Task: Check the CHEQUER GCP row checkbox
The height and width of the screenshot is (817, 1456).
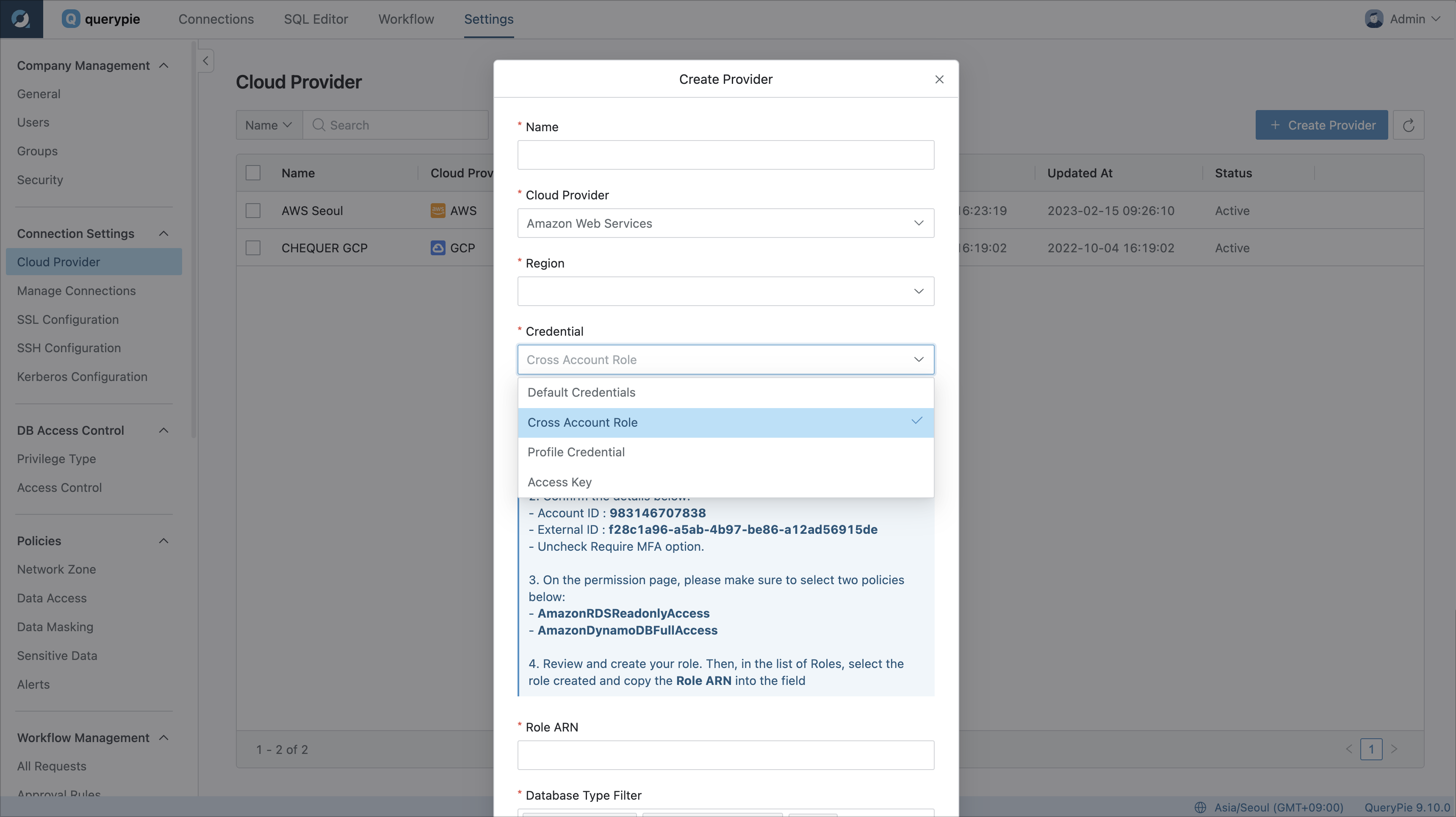Action: tap(253, 248)
